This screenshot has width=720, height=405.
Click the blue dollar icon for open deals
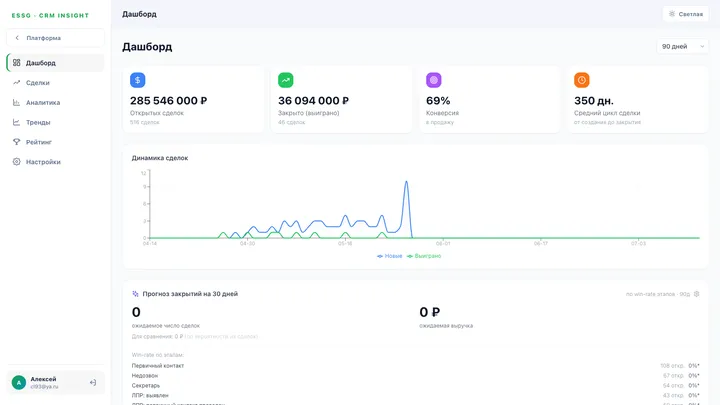point(138,80)
